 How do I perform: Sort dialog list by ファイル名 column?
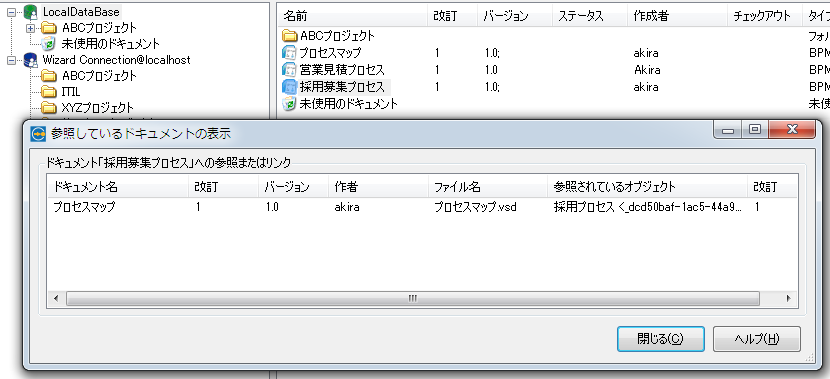488,187
